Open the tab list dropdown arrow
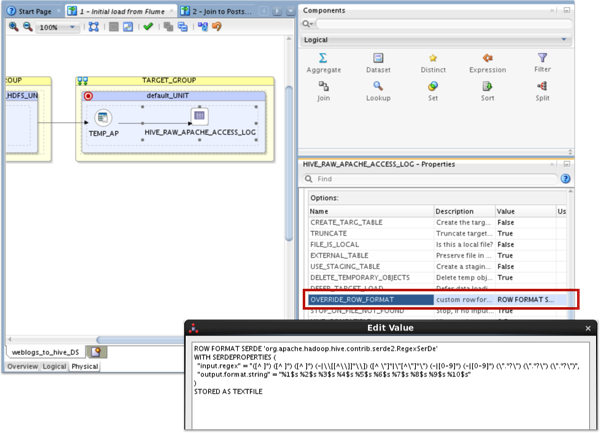This screenshot has width=600, height=433. pyautogui.click(x=291, y=11)
